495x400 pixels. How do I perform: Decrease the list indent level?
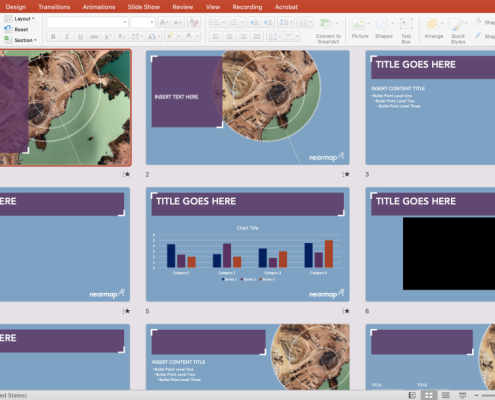(x=254, y=22)
